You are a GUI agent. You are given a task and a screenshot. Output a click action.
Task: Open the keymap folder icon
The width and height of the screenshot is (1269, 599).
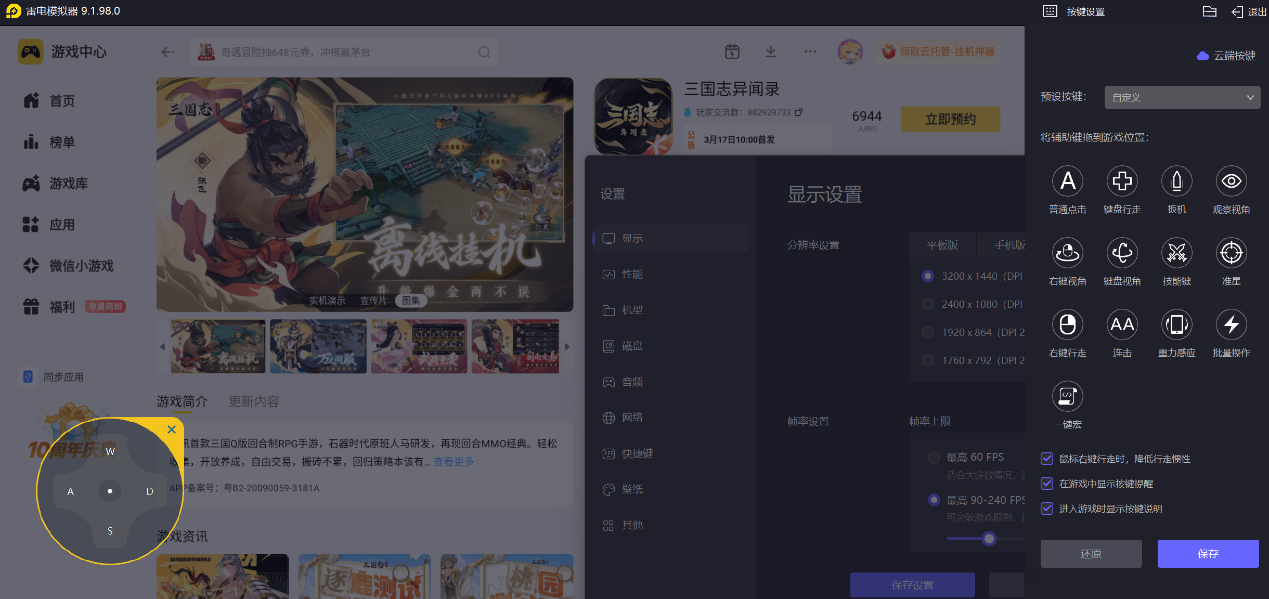pos(1209,11)
